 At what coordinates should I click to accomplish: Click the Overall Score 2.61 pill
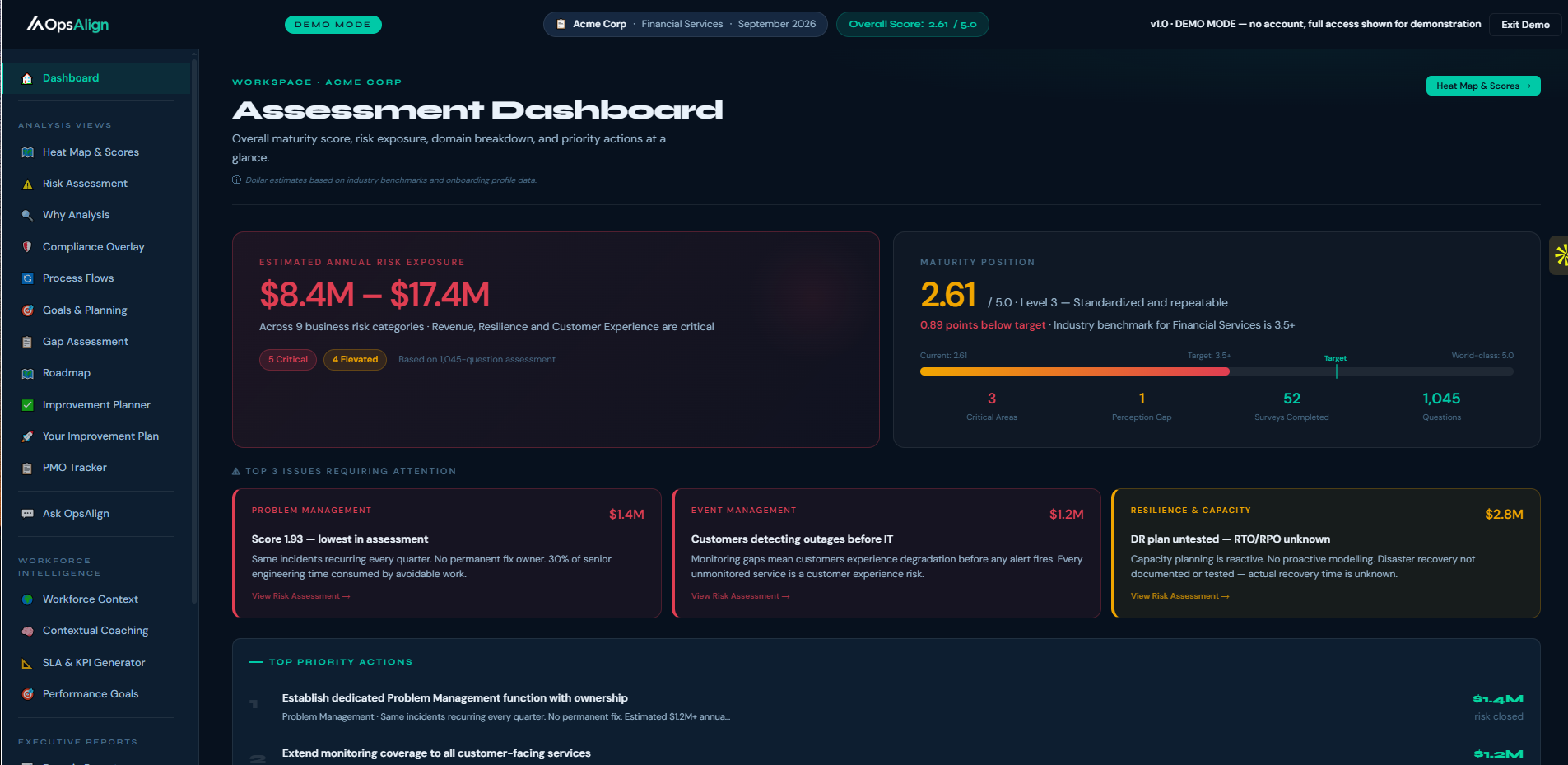[913, 24]
